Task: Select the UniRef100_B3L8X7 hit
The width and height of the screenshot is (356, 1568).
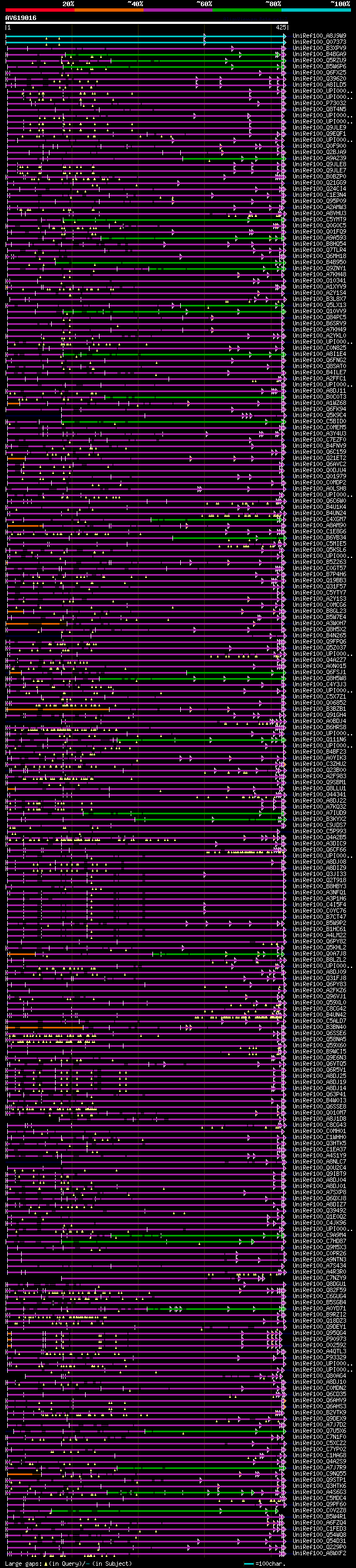Action: 319,299
